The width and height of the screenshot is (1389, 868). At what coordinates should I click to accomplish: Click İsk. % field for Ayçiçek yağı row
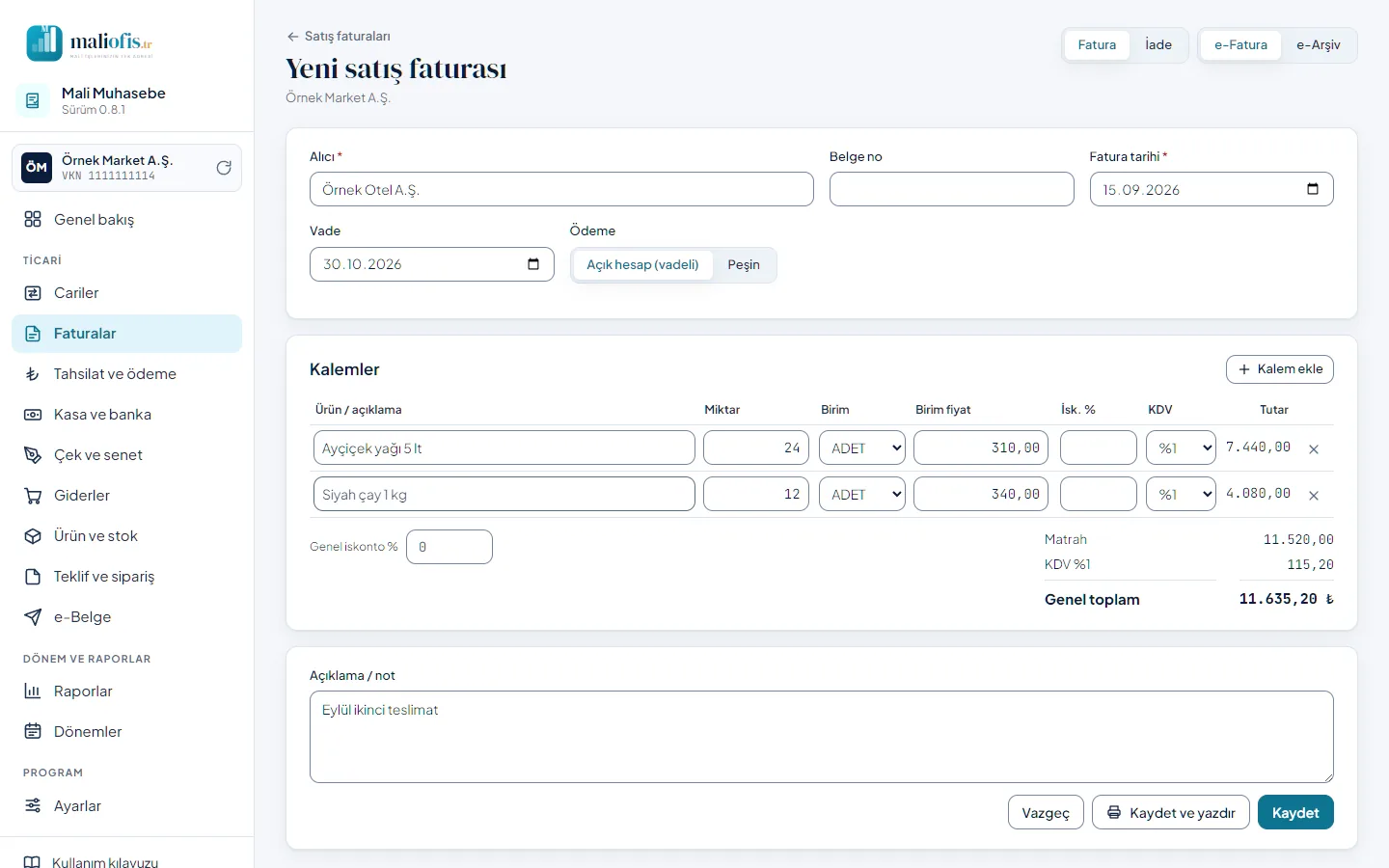[x=1099, y=448]
